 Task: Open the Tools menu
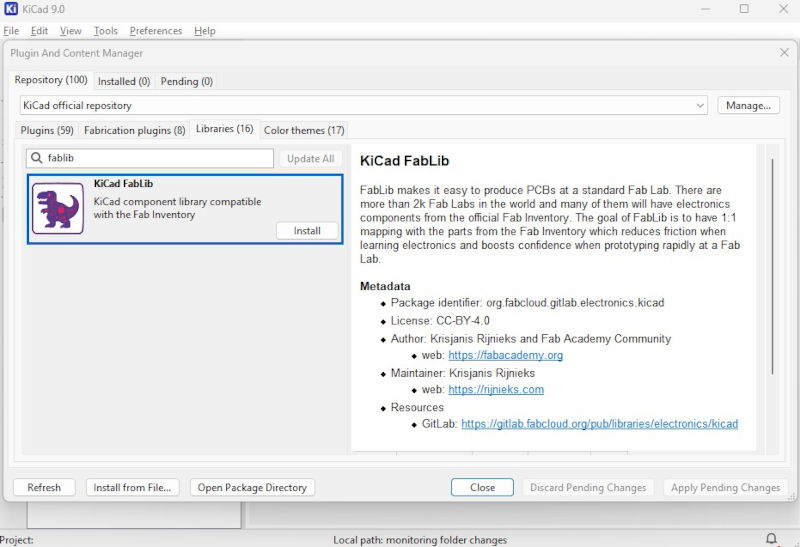click(x=106, y=31)
